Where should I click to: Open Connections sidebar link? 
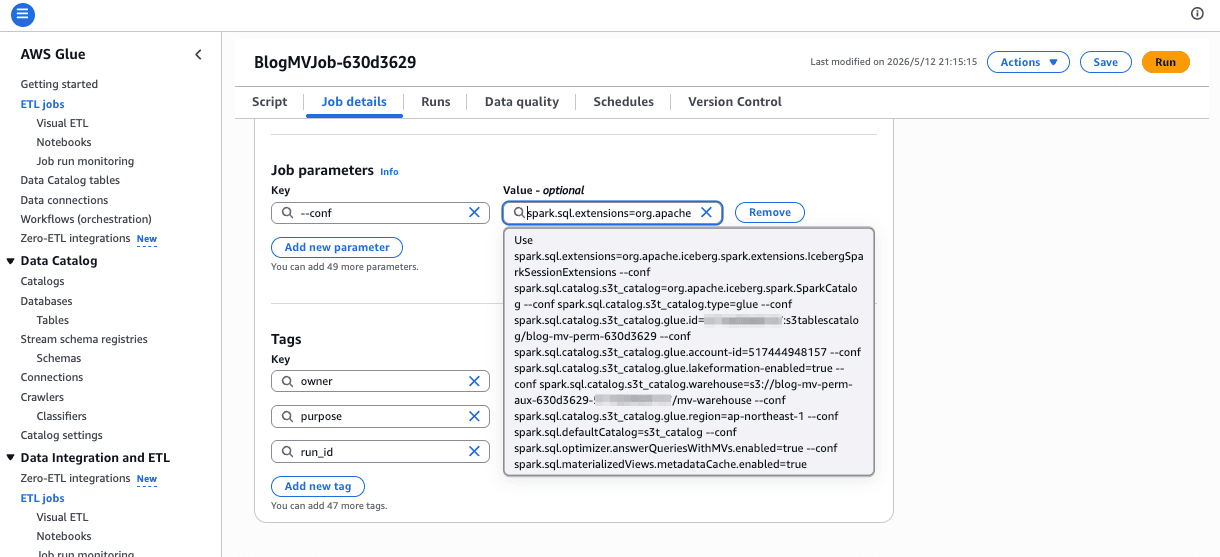tap(52, 377)
